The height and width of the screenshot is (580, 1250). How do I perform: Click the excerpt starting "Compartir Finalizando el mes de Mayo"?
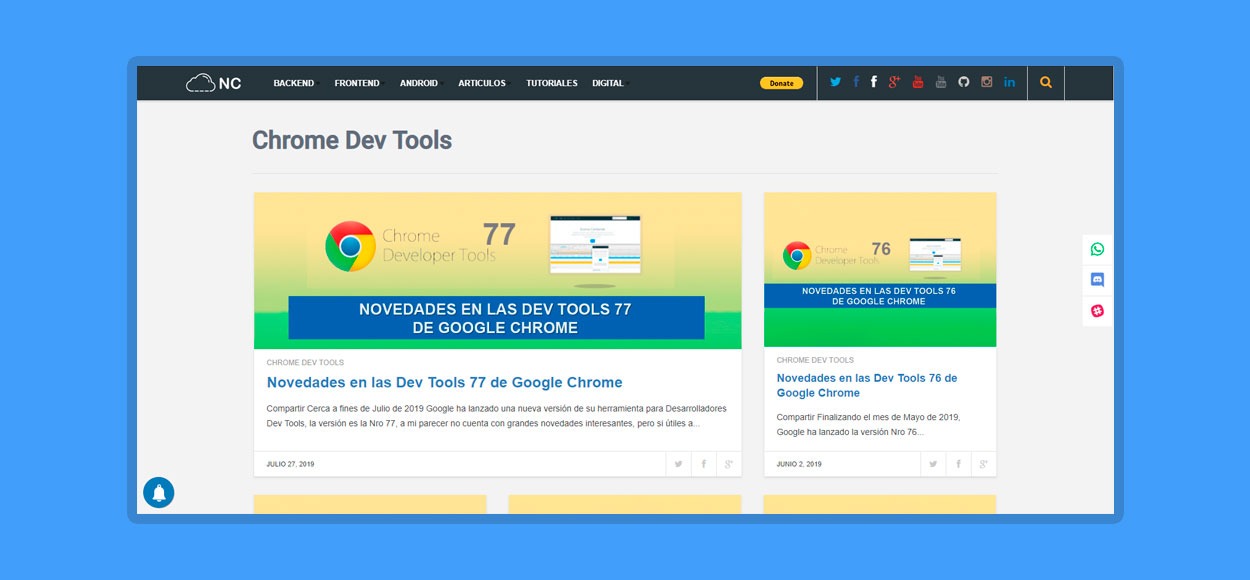[x=868, y=424]
